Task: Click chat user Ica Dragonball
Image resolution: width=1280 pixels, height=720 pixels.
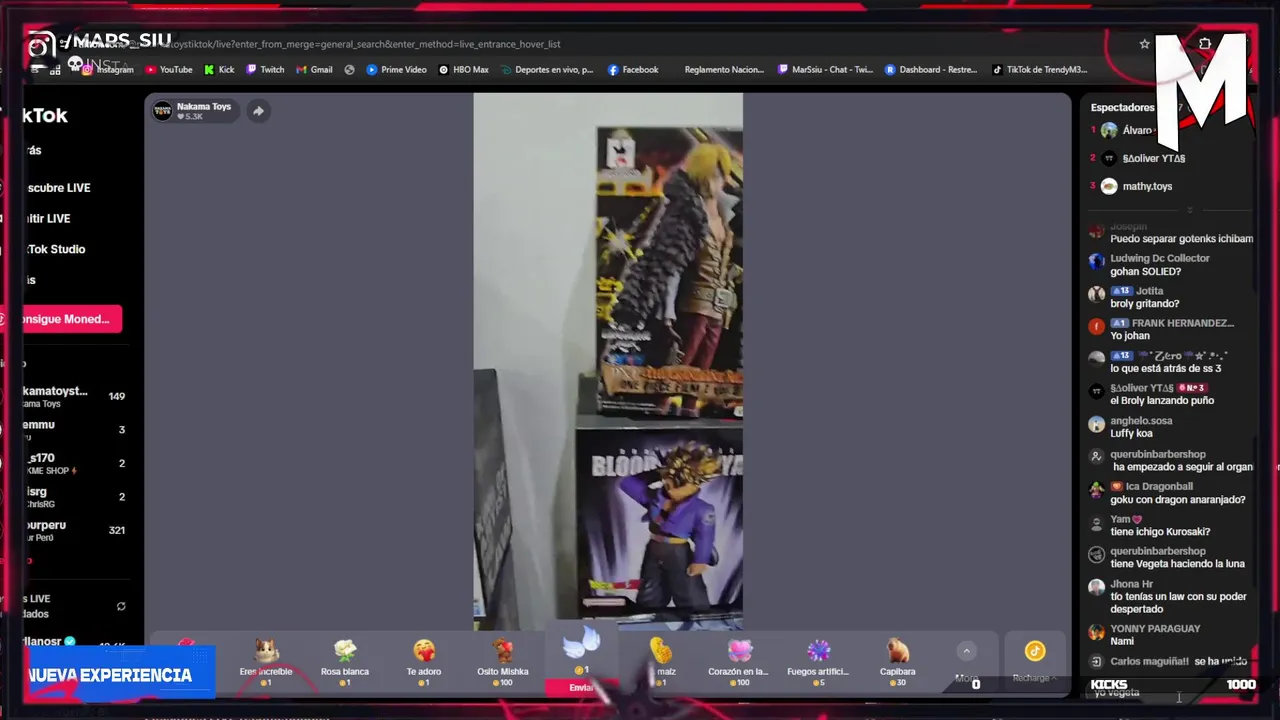Action: pos(1159,487)
